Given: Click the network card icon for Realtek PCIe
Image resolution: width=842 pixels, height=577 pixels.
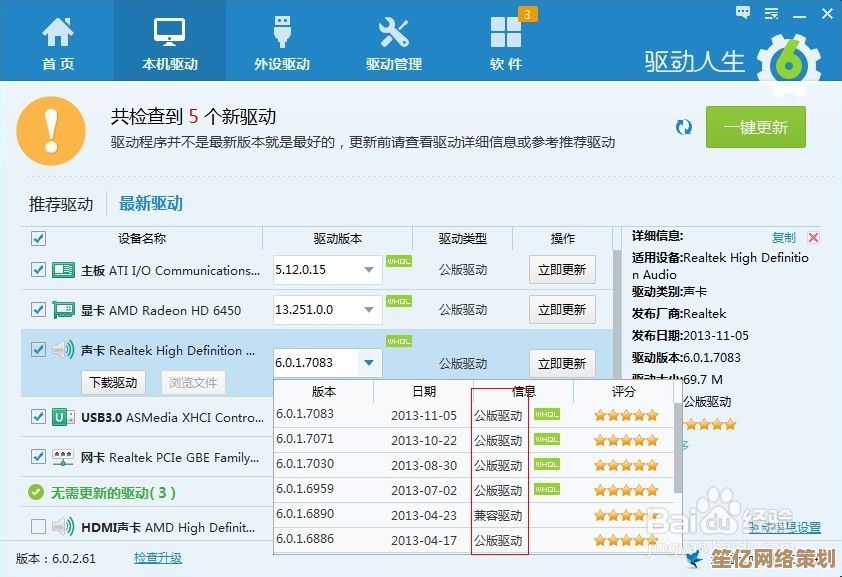Looking at the screenshot, I should point(63,457).
